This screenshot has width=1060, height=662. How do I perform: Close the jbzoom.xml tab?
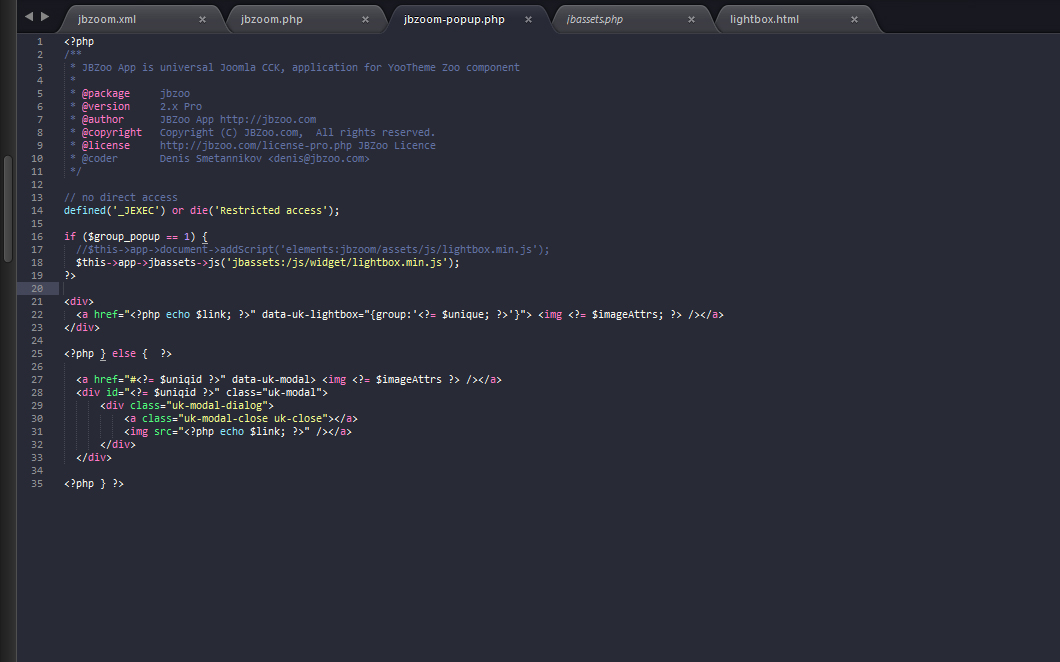pyautogui.click(x=202, y=19)
